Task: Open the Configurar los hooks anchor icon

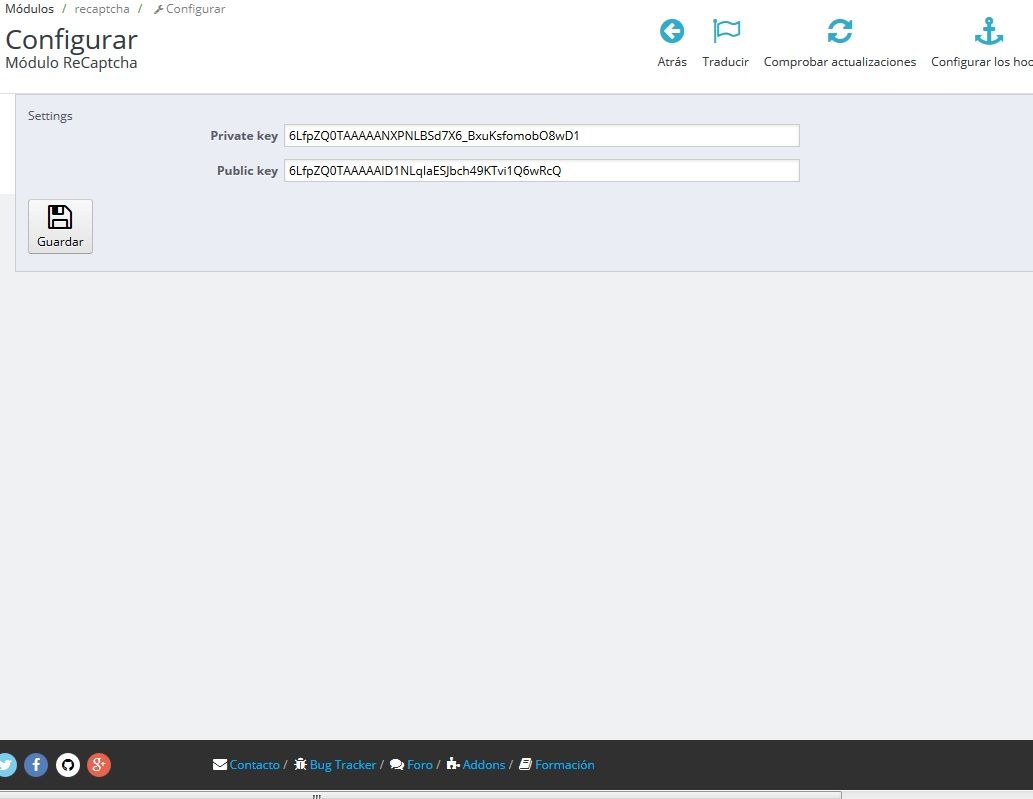Action: (x=988, y=31)
